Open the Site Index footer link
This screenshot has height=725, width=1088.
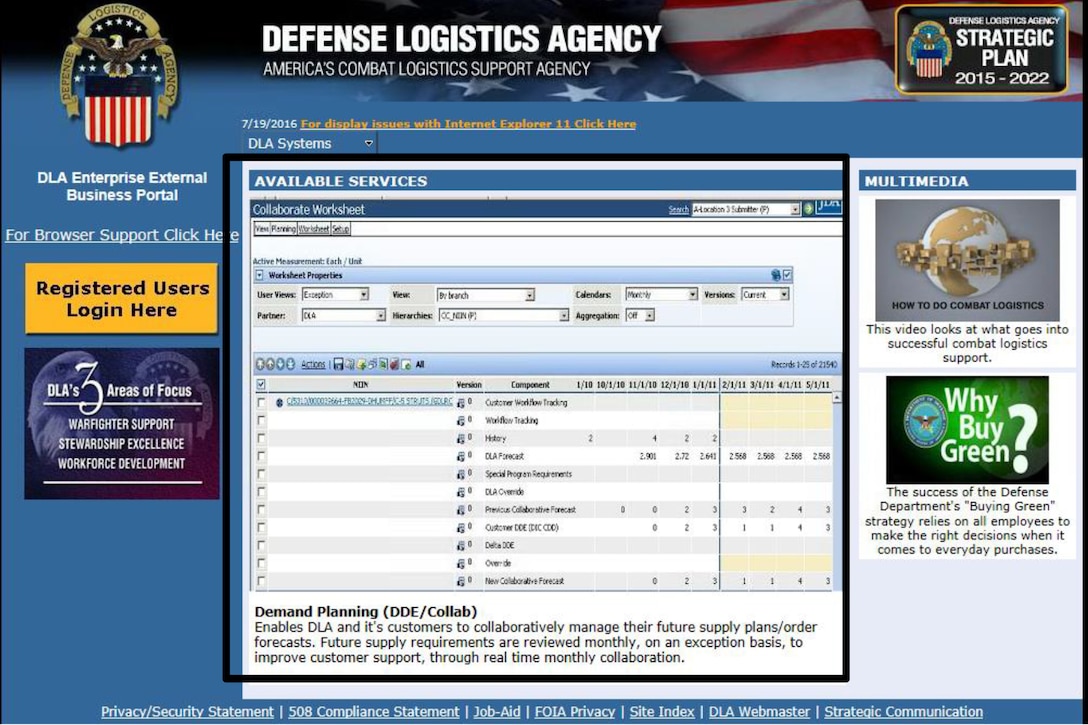(662, 711)
